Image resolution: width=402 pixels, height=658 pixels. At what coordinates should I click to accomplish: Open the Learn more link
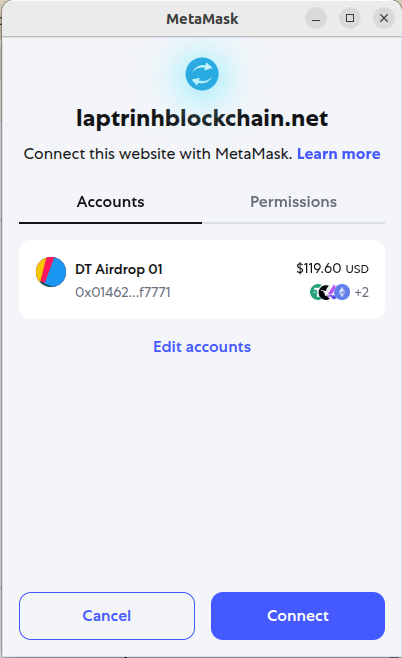click(x=339, y=154)
